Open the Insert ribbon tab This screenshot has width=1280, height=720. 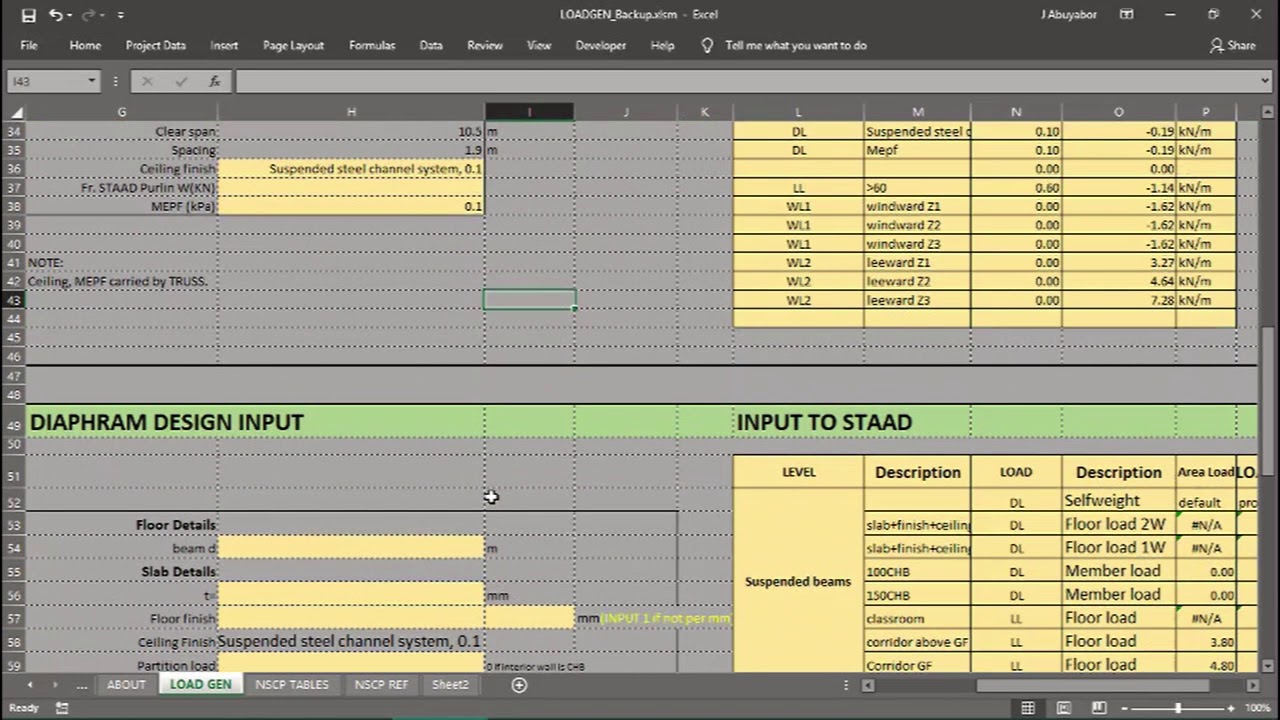click(x=224, y=45)
